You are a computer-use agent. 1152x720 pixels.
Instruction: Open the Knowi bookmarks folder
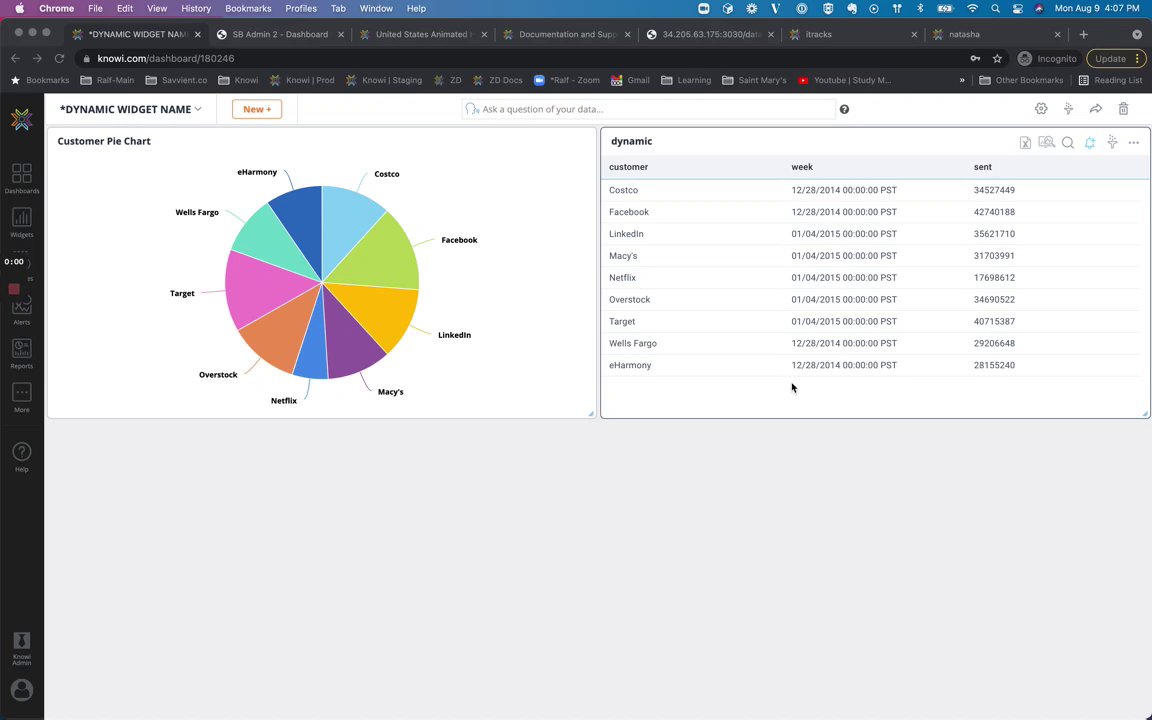(238, 80)
